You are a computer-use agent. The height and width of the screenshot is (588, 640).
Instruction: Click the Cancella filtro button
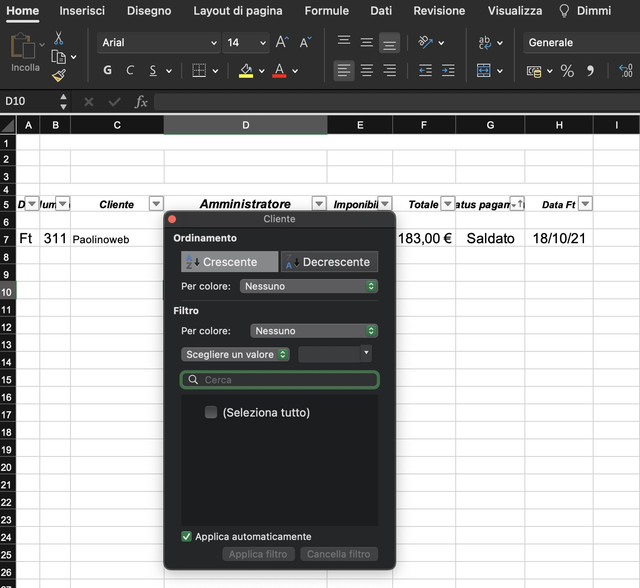(338, 554)
